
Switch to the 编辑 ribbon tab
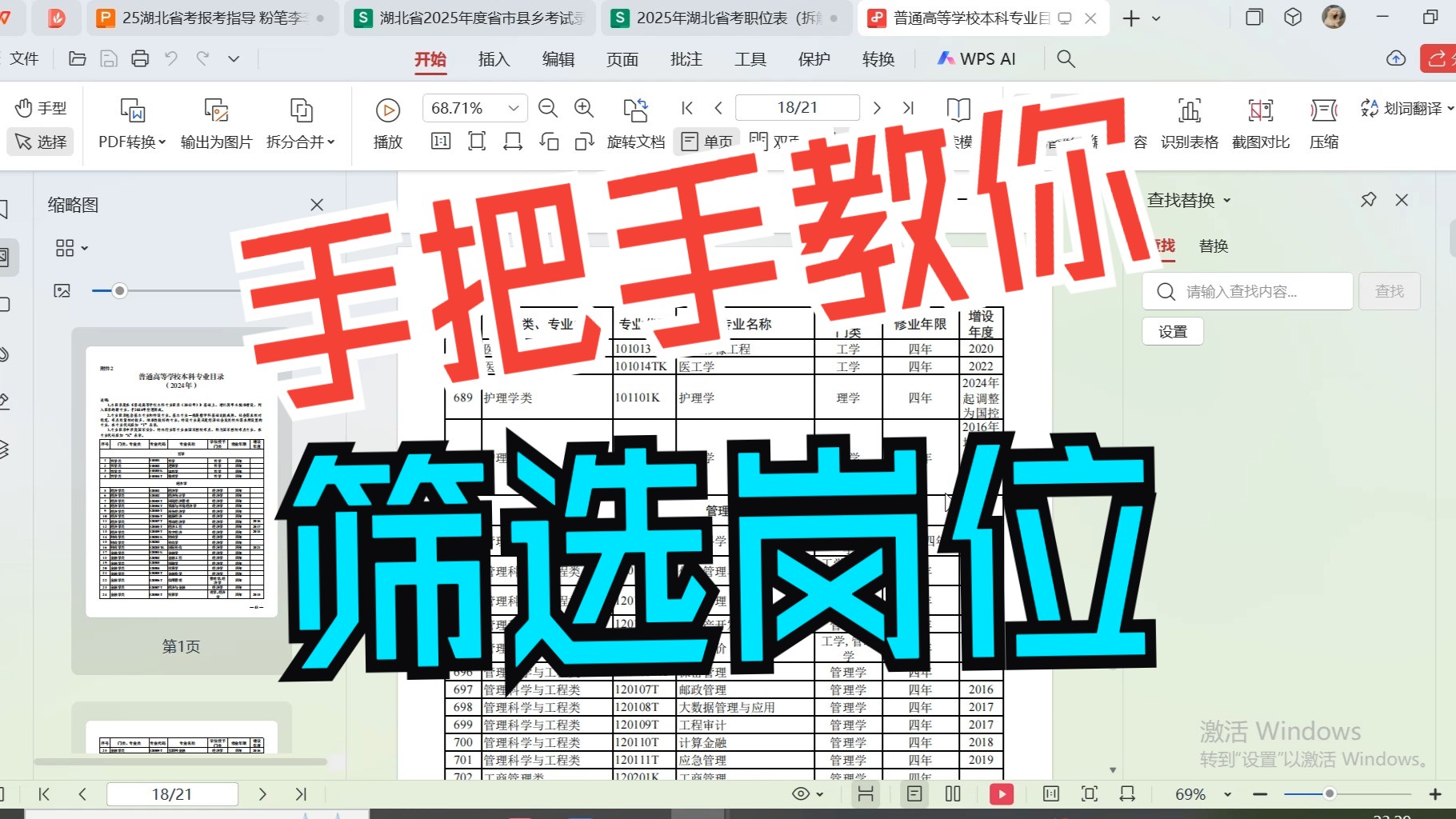pyautogui.click(x=558, y=59)
